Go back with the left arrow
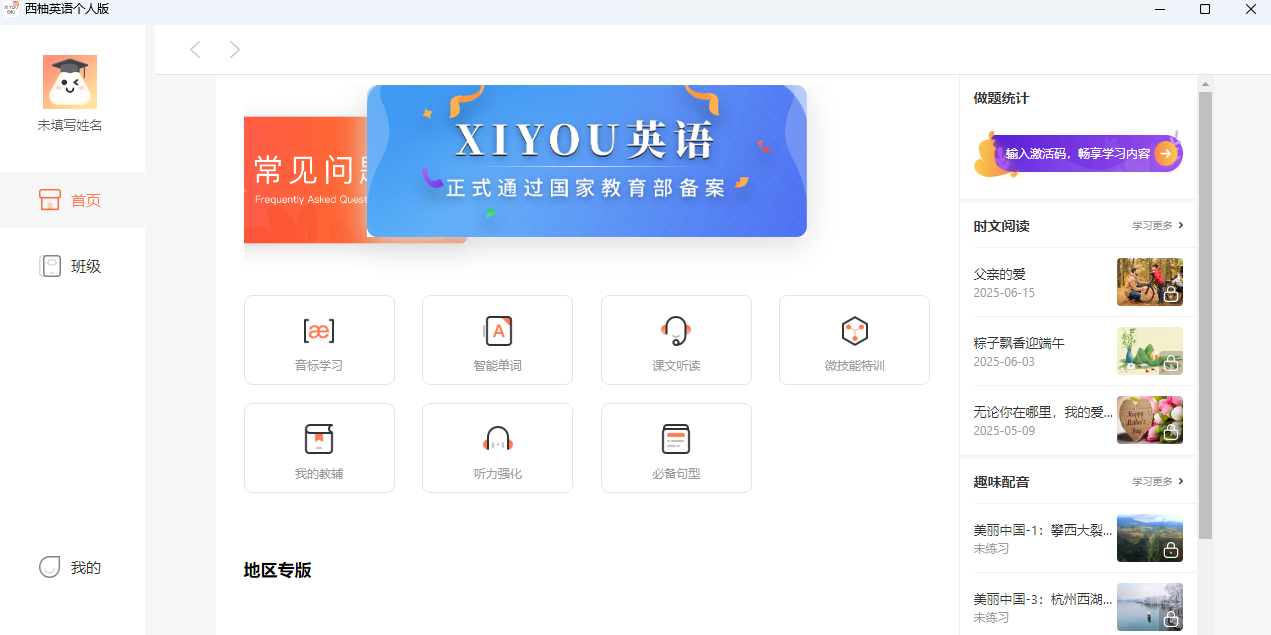The width and height of the screenshot is (1271, 635). (x=195, y=49)
